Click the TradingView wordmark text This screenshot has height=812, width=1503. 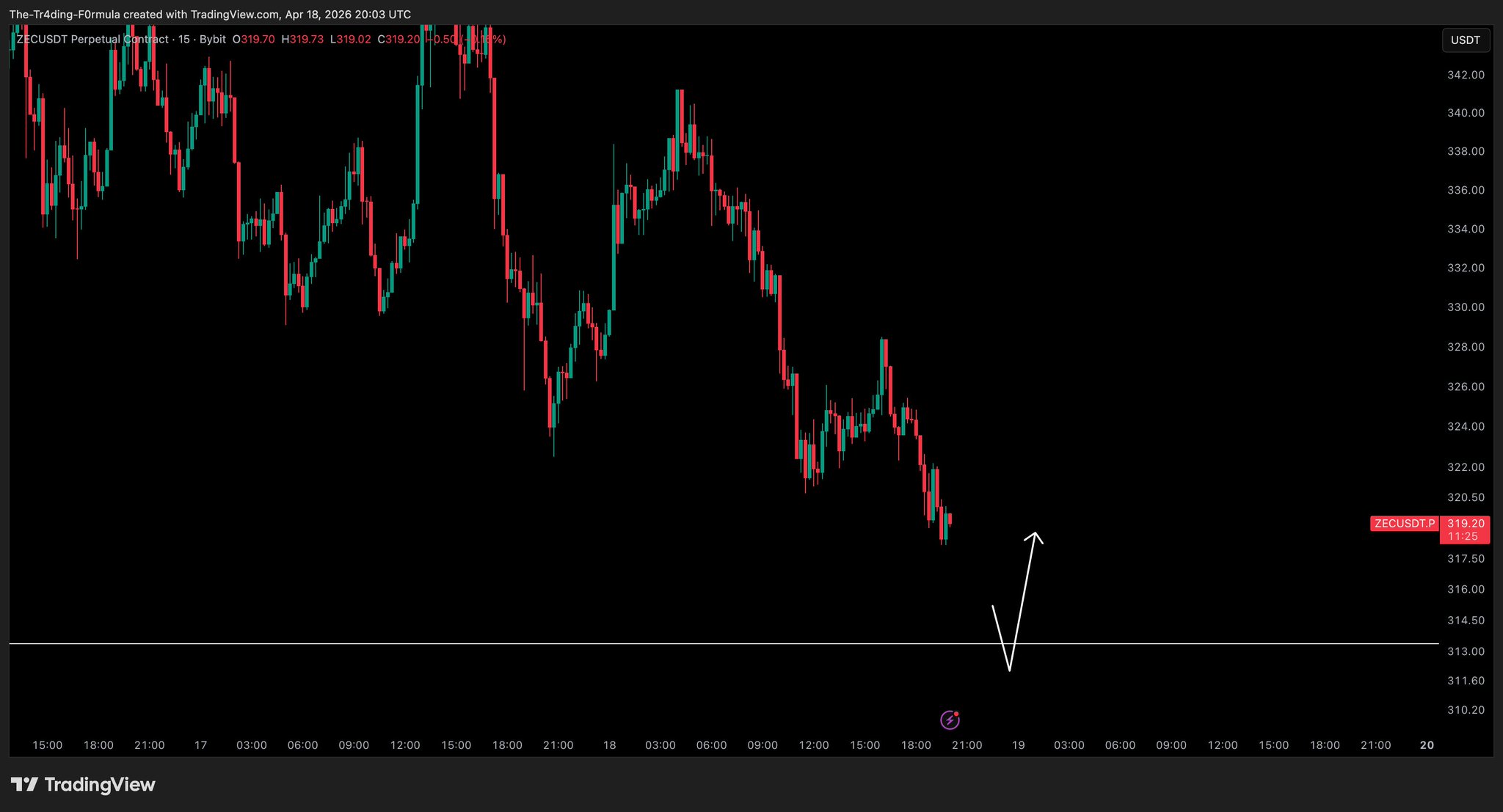[x=100, y=785]
